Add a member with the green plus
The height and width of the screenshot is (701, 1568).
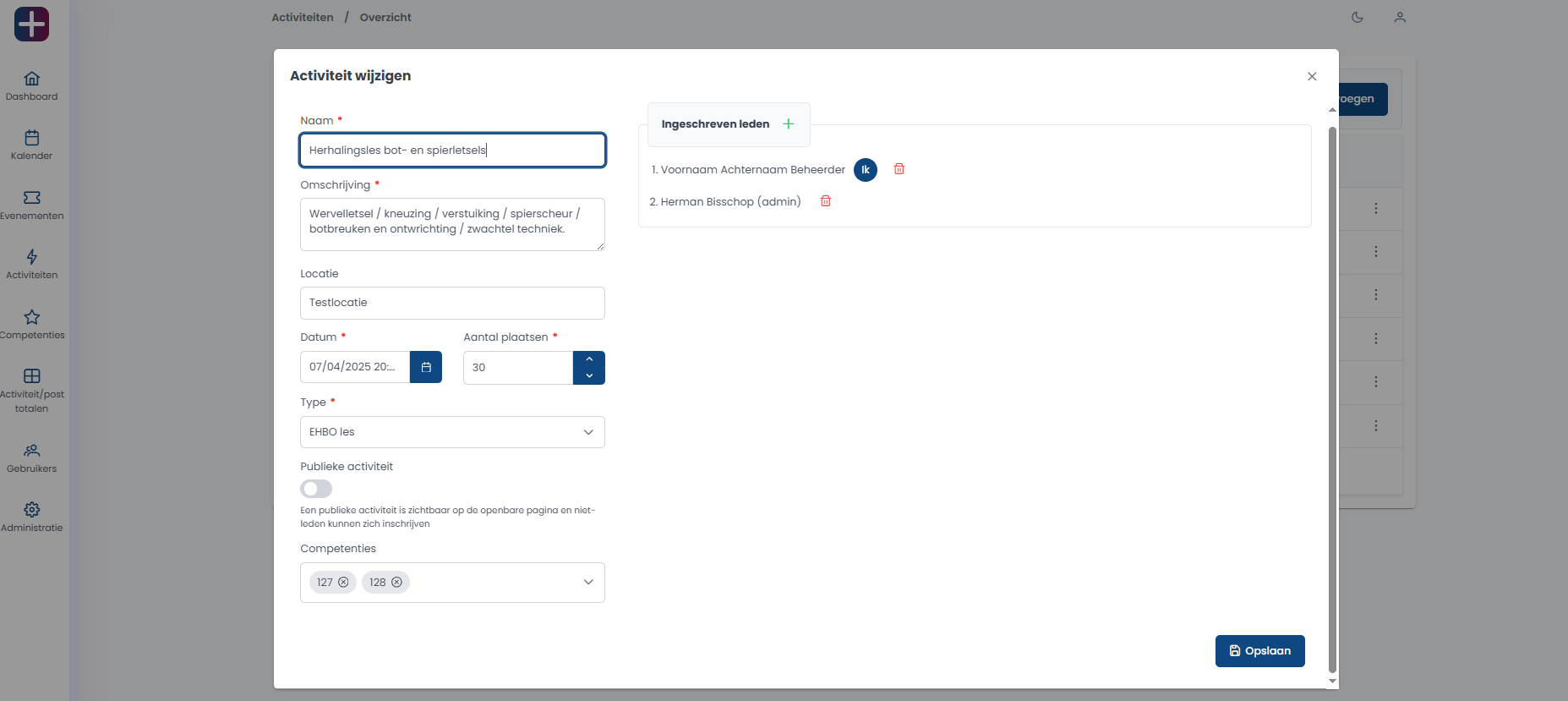(789, 124)
